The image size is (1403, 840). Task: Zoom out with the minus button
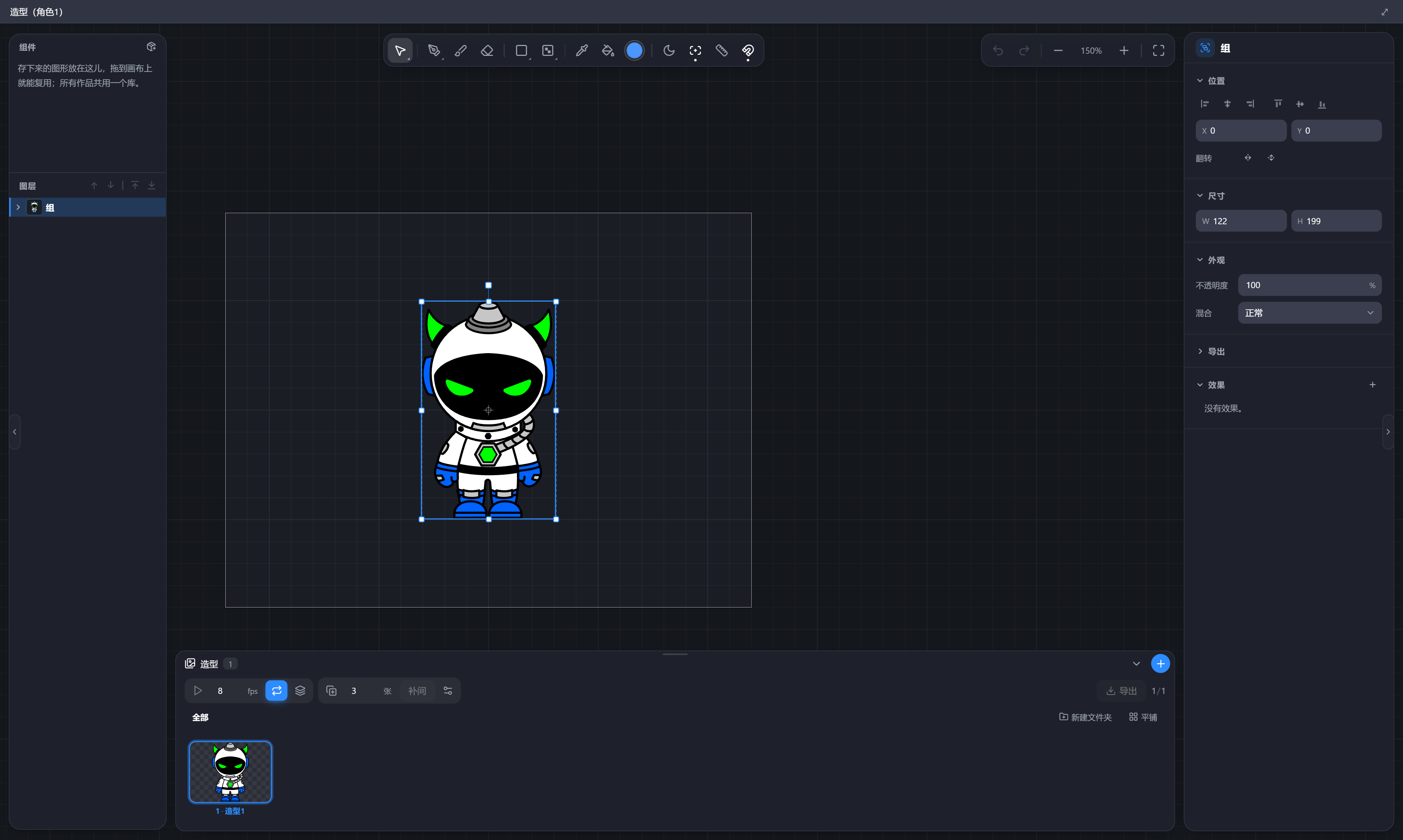pyautogui.click(x=1058, y=51)
